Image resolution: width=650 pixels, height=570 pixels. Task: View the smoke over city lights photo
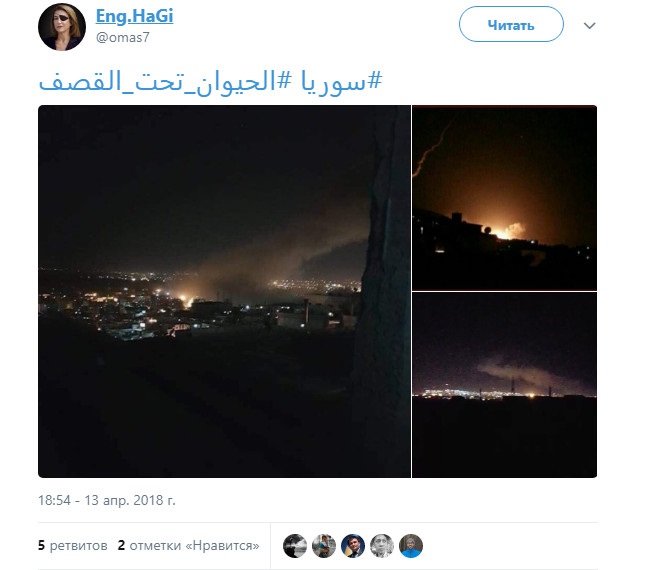[x=504, y=385]
